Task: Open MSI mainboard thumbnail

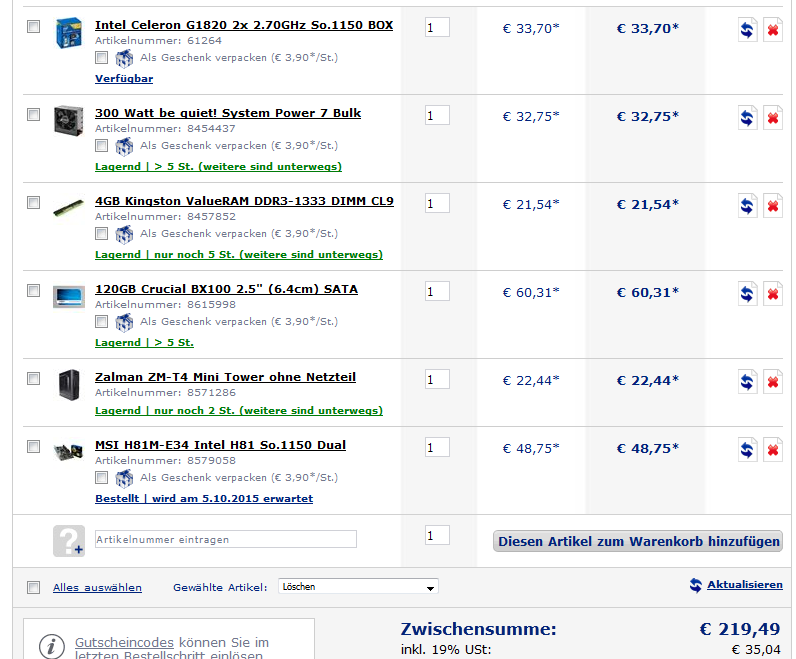Action: click(x=69, y=450)
